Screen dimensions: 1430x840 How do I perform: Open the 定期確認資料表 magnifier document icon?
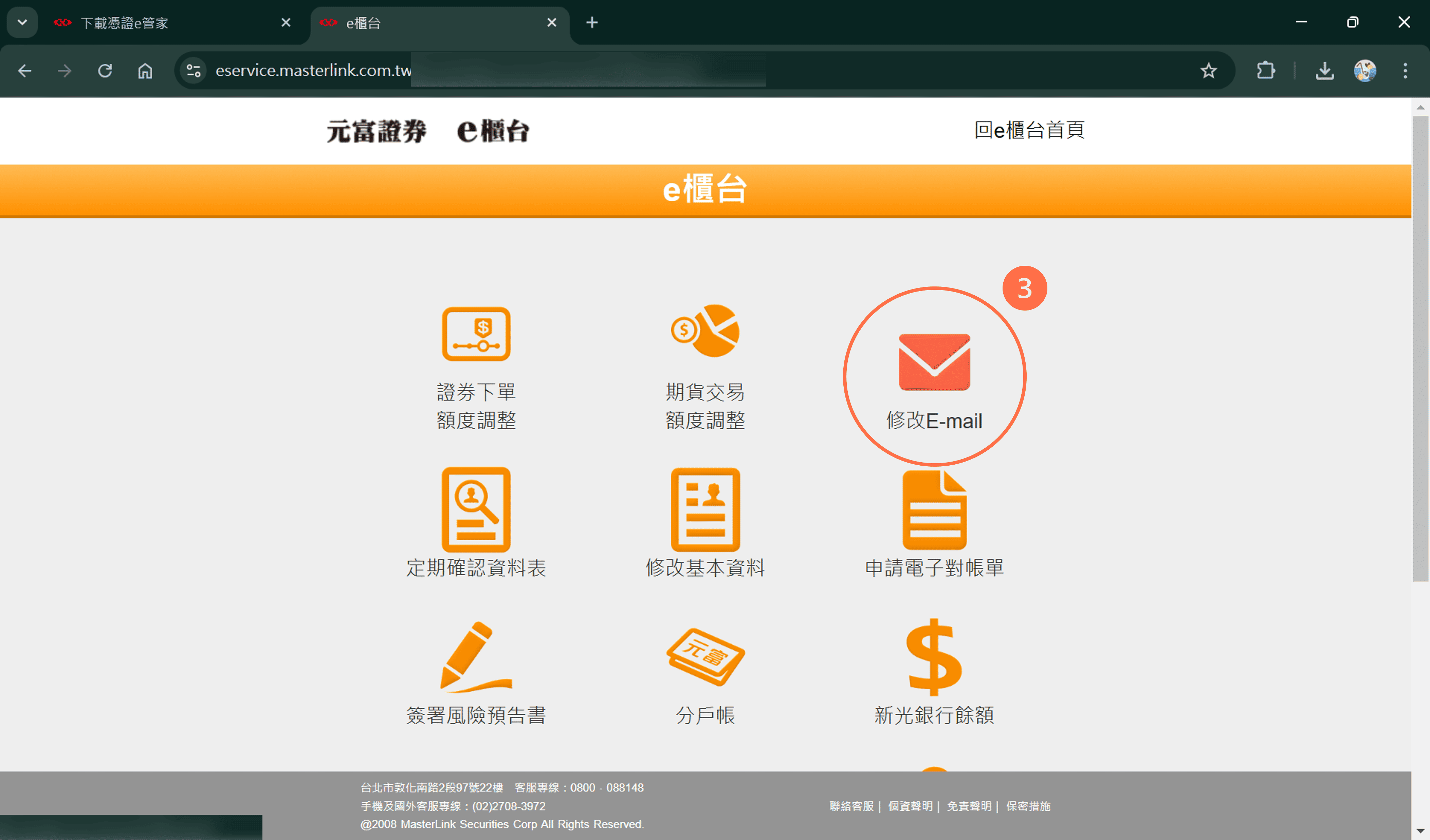point(476,509)
